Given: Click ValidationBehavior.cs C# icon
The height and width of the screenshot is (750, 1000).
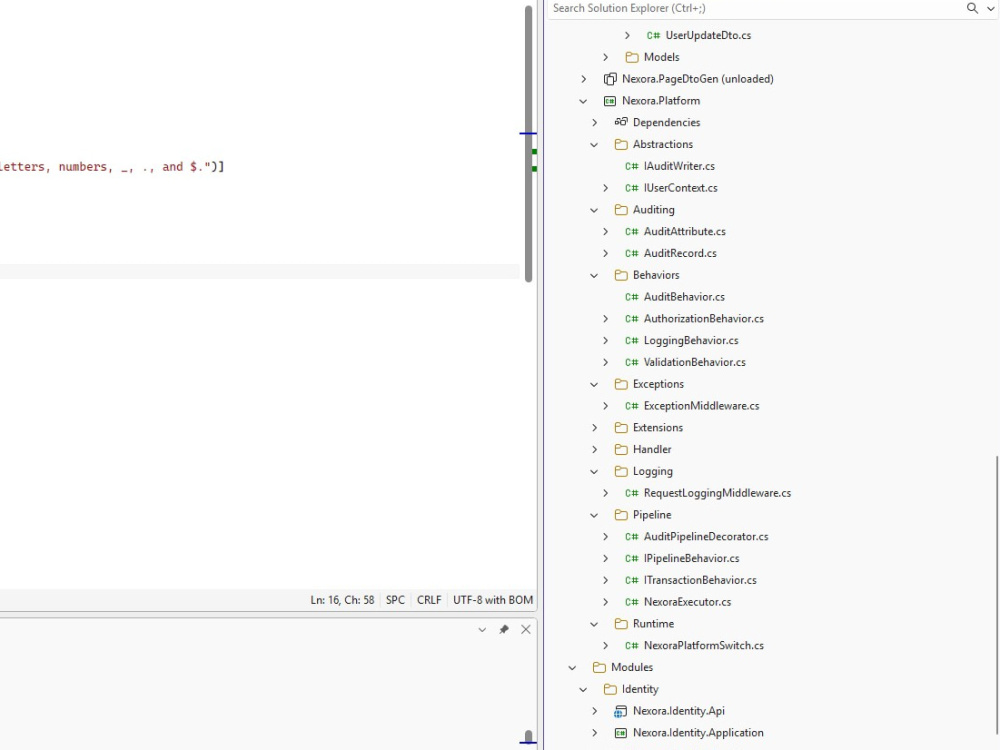Looking at the screenshot, I should tap(631, 362).
